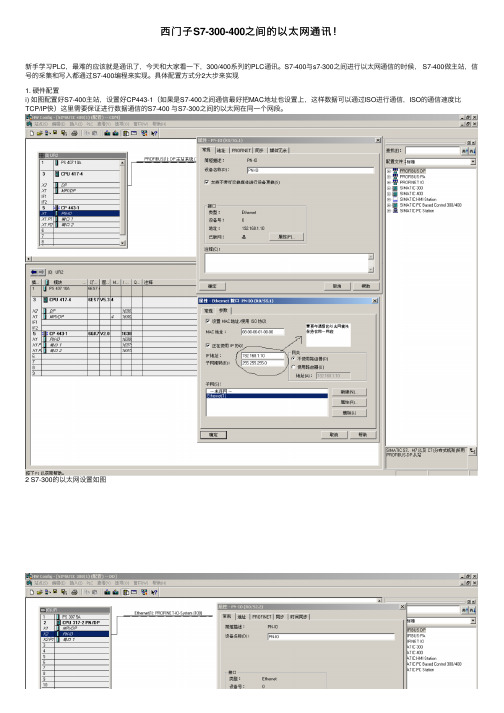Expand SIMATIC PC Based Control 300/400 node
The width and height of the screenshot is (504, 713).
pyautogui.click(x=389, y=205)
